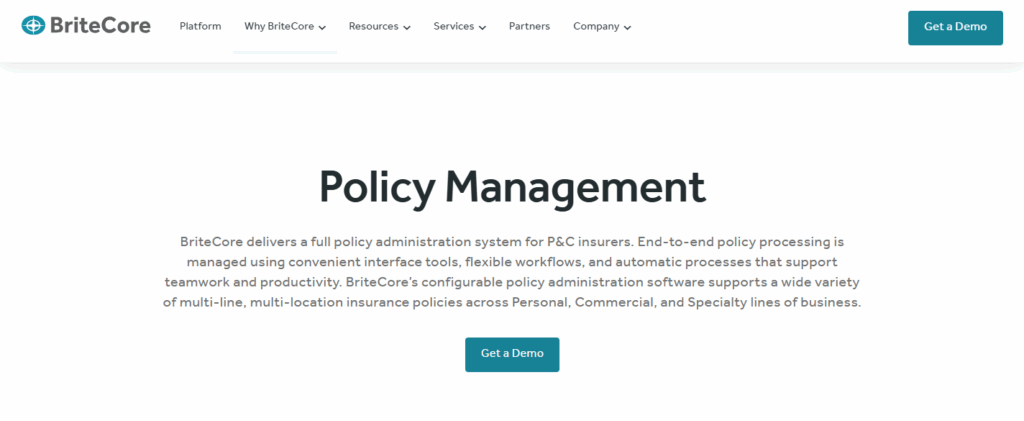Expand the chevron beside Why BriteCore

[x=322, y=28]
